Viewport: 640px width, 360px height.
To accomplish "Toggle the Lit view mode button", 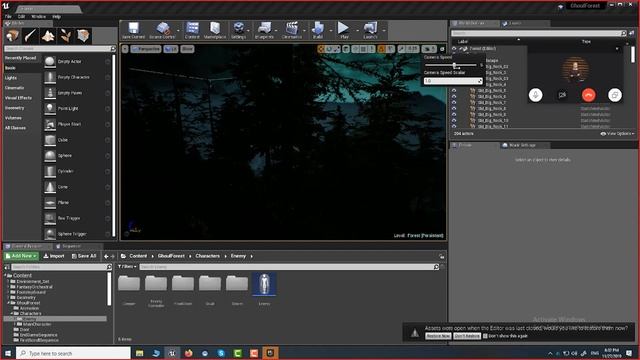I will pyautogui.click(x=171, y=49).
